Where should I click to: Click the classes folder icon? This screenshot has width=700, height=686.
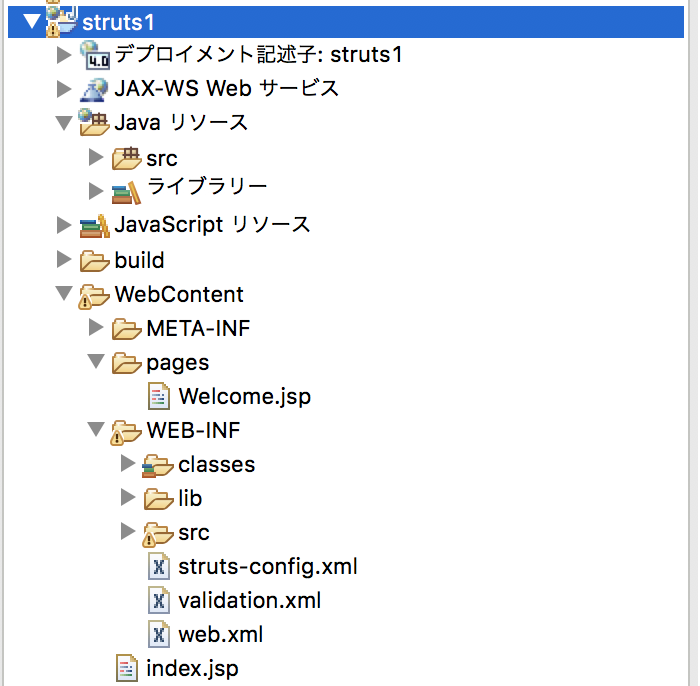click(158, 466)
